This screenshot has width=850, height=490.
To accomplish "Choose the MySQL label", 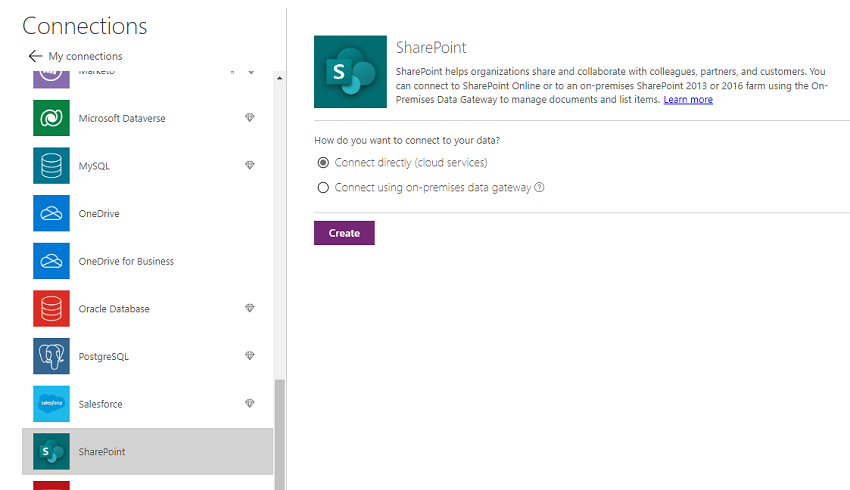I will coord(94,166).
